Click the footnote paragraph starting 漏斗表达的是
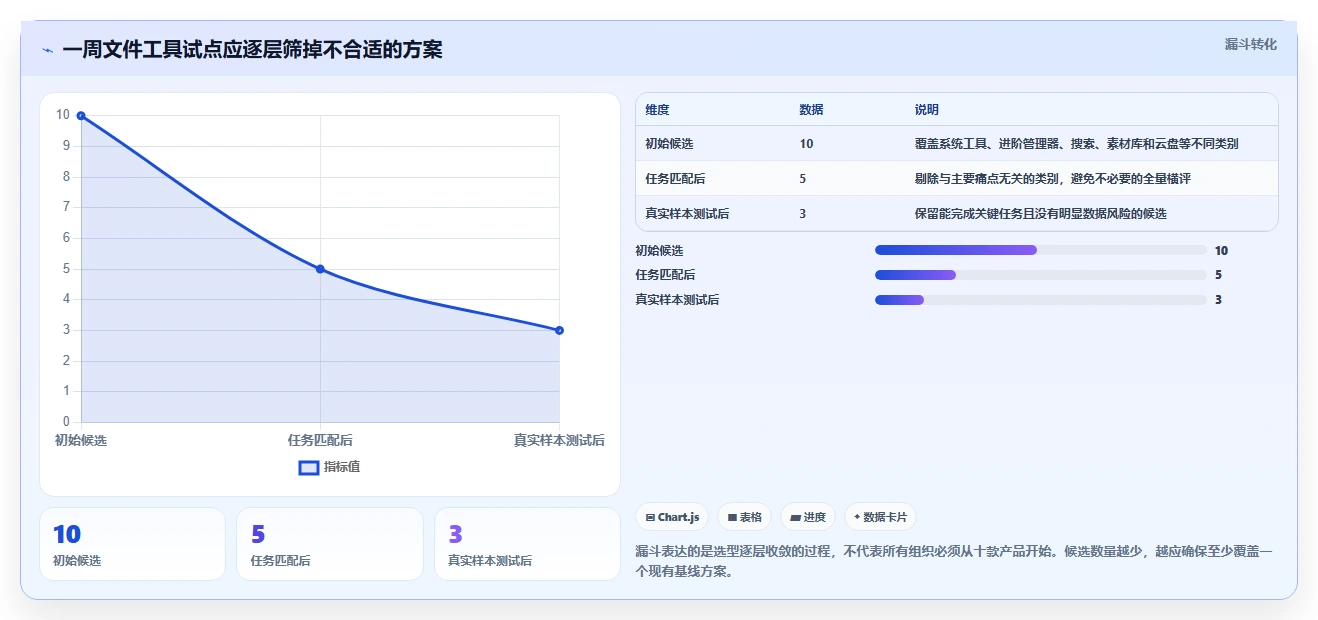1318x620 pixels. (x=954, y=562)
